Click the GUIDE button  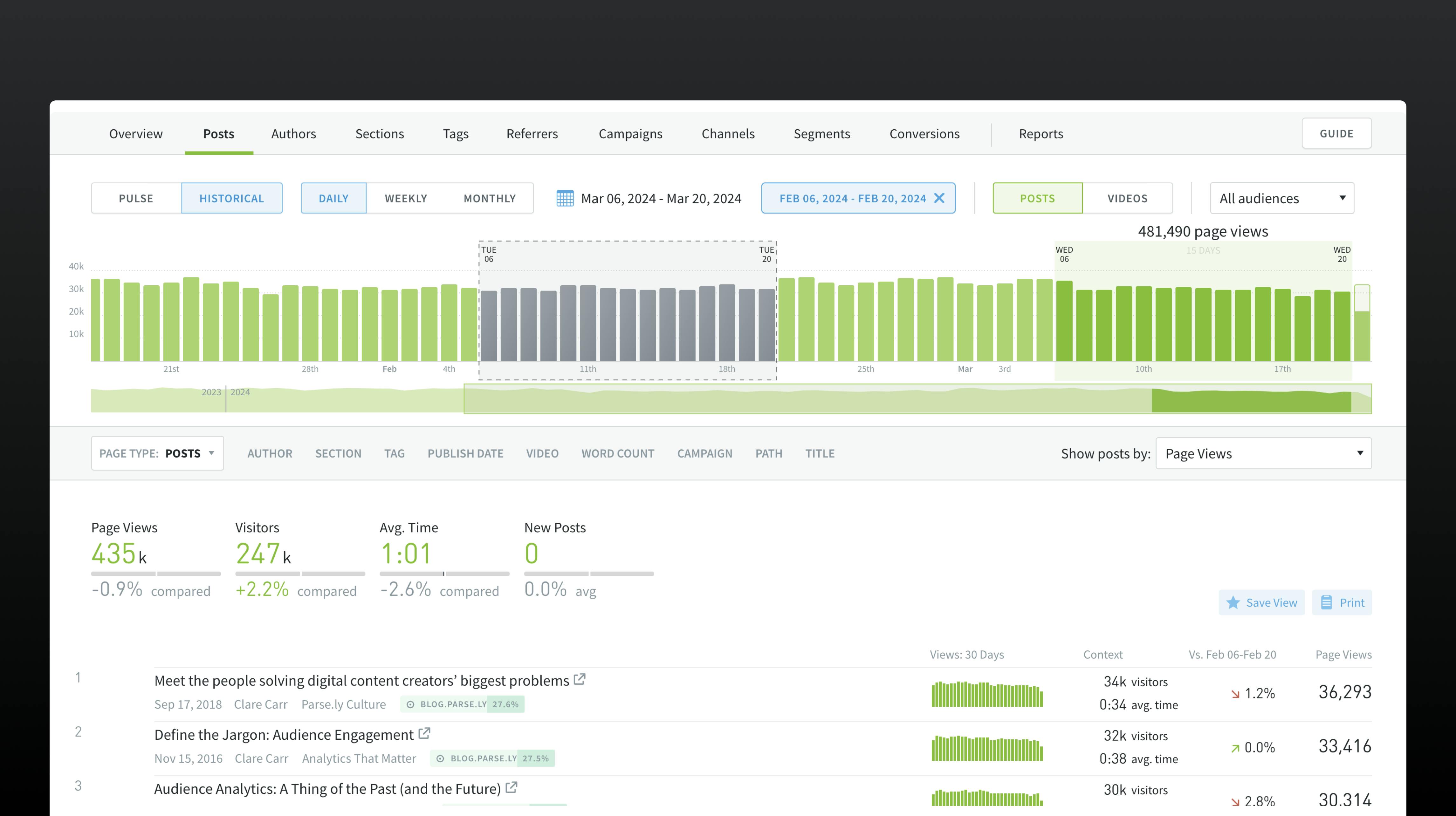coord(1336,133)
